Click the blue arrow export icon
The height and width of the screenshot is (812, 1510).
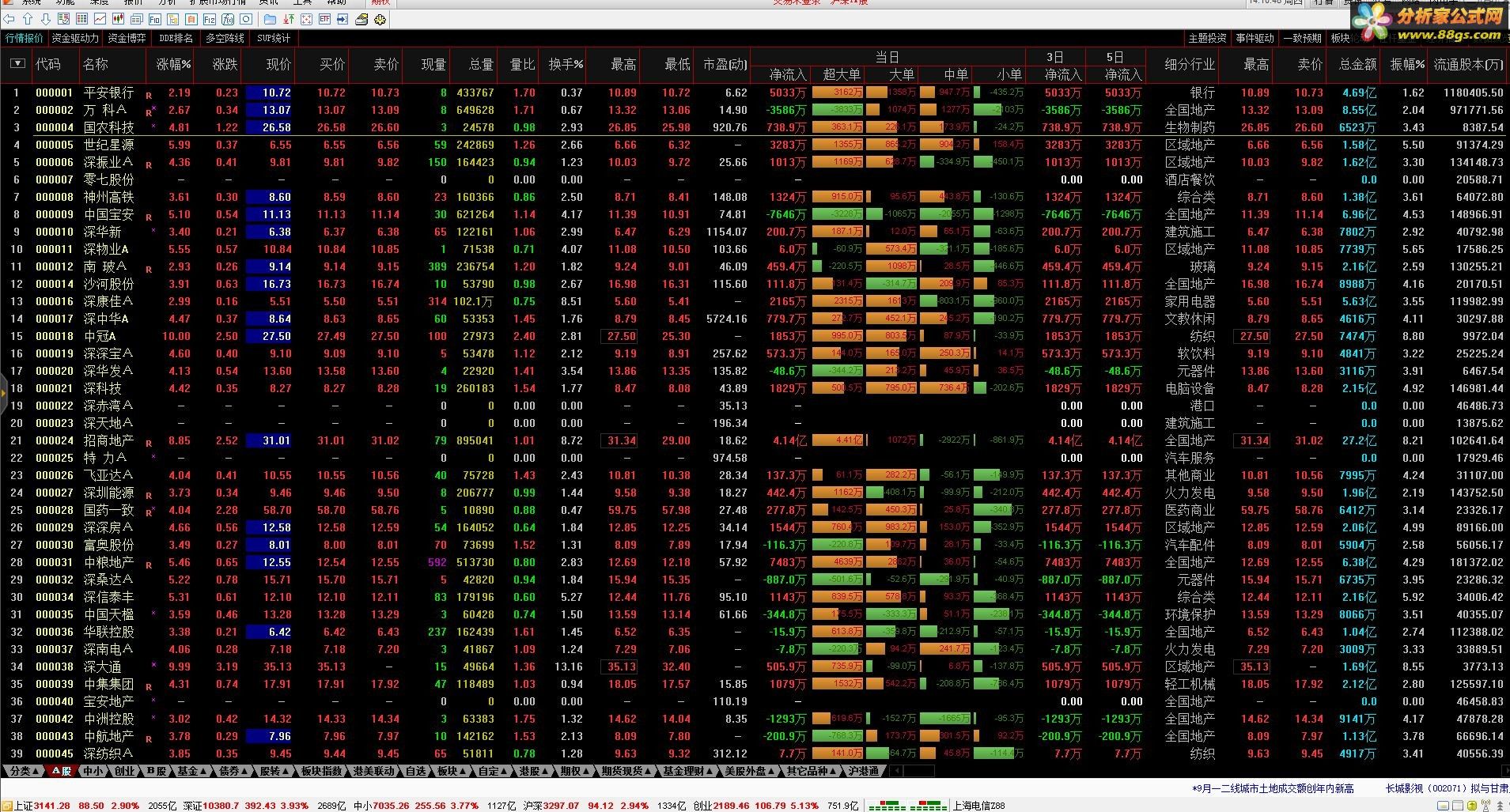(x=342, y=19)
